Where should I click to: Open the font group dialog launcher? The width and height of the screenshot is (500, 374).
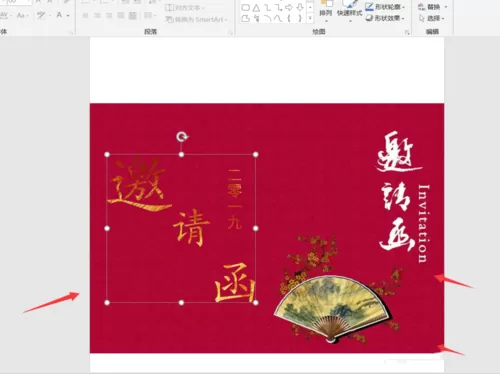[x=71, y=32]
